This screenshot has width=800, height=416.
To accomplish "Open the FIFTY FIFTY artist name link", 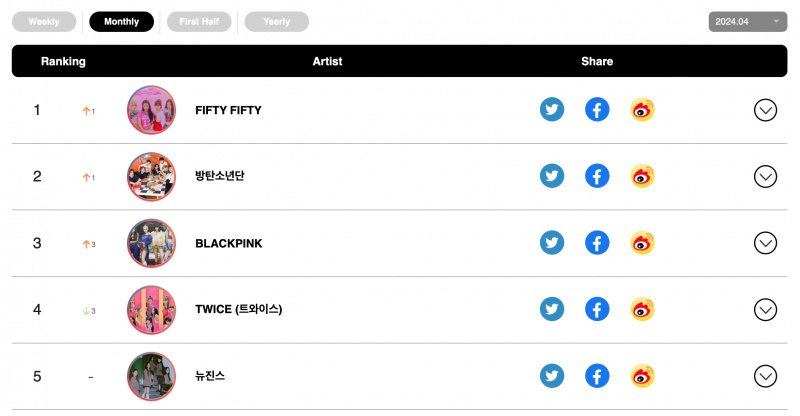I will point(228,110).
